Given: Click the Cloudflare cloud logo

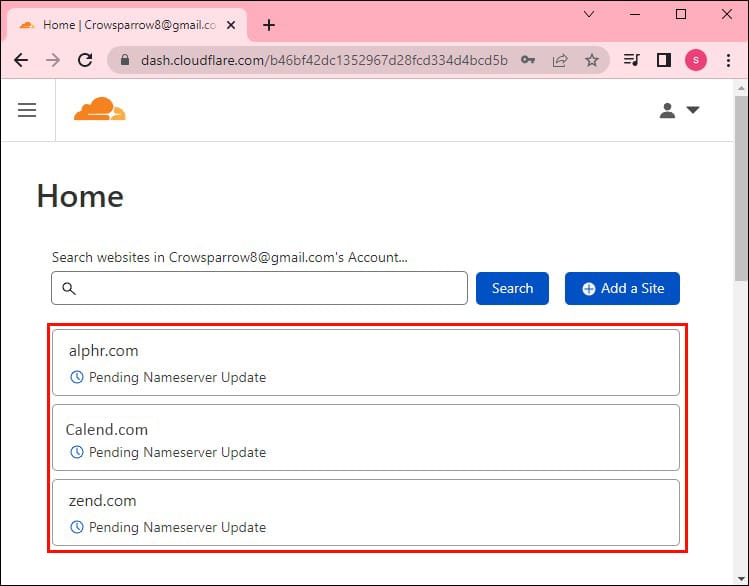Looking at the screenshot, I should pyautogui.click(x=99, y=109).
